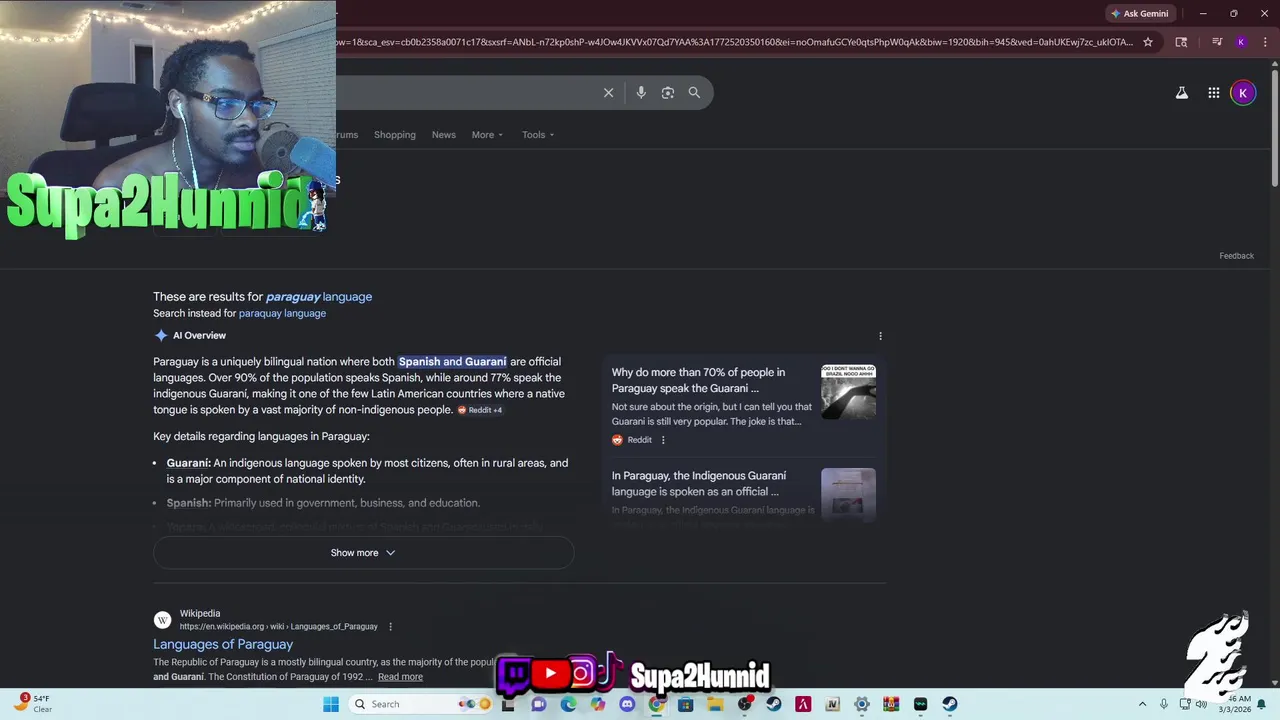
Task: Open the Reddit +4 sources chip
Action: coord(480,410)
